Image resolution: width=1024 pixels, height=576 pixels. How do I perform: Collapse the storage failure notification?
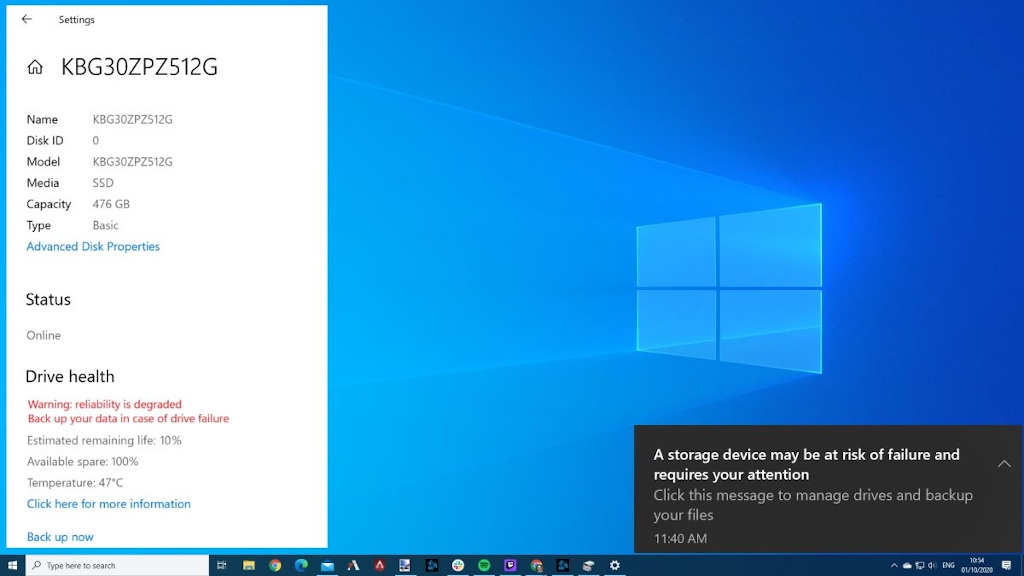coord(1004,463)
